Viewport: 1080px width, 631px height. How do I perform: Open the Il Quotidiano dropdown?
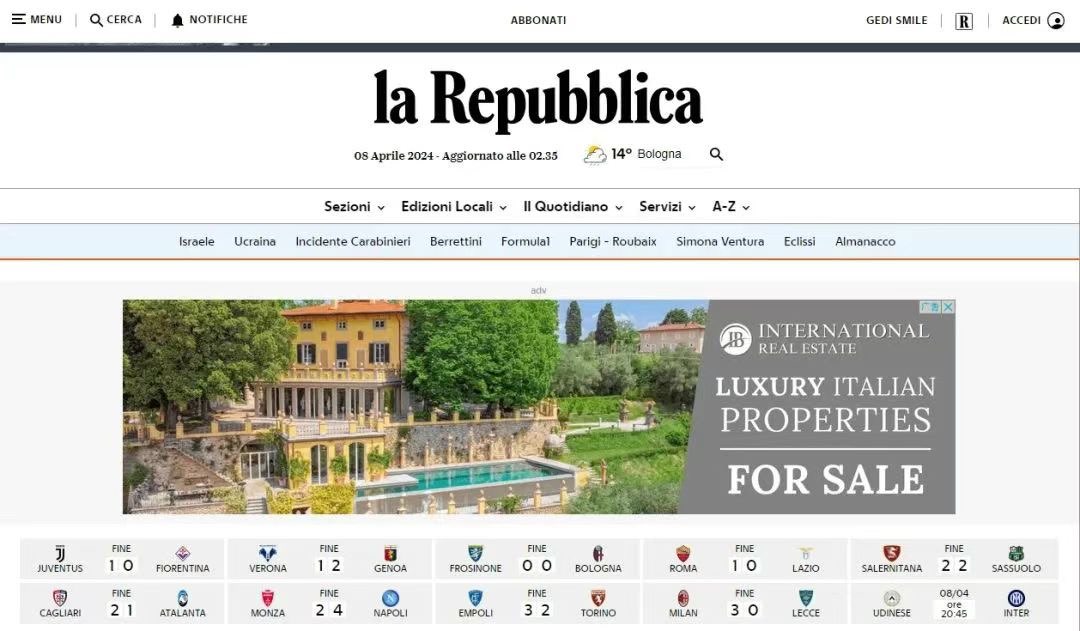573,207
